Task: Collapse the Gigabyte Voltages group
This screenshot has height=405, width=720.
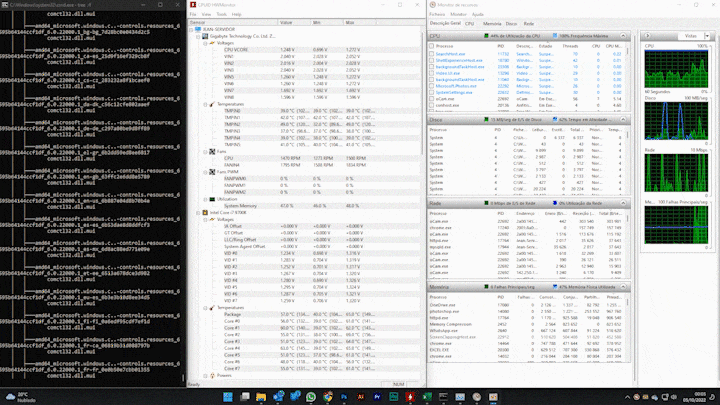Action: tap(205, 43)
